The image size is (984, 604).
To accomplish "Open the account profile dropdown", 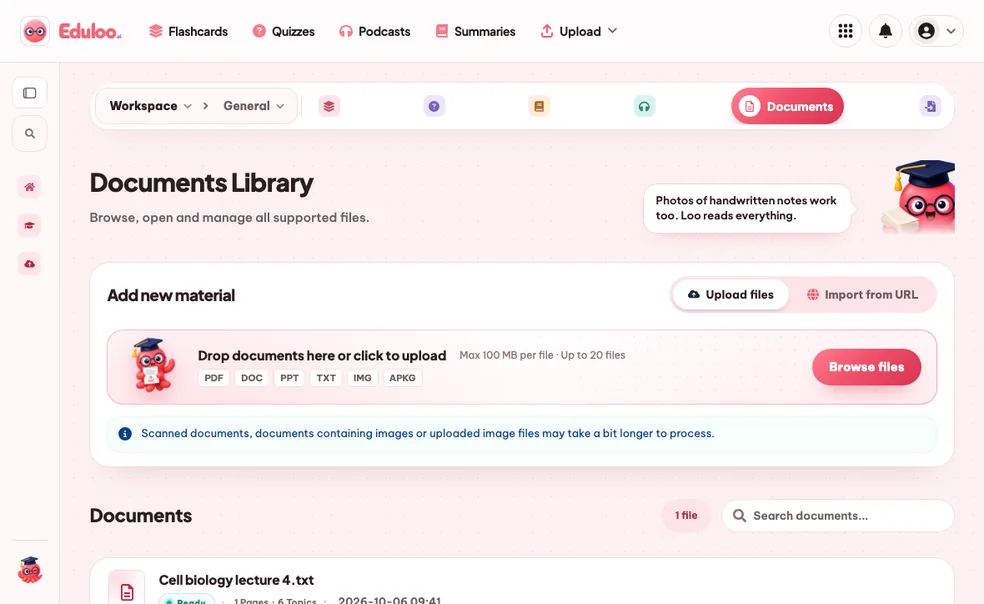I will click(936, 31).
